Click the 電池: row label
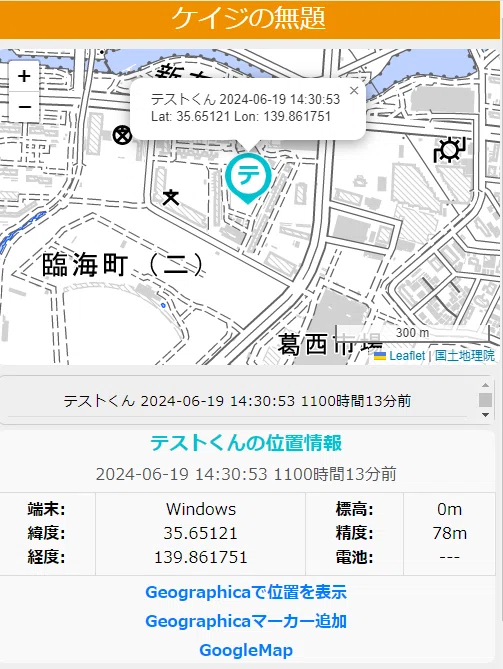The width and height of the screenshot is (503, 669). [x=355, y=557]
